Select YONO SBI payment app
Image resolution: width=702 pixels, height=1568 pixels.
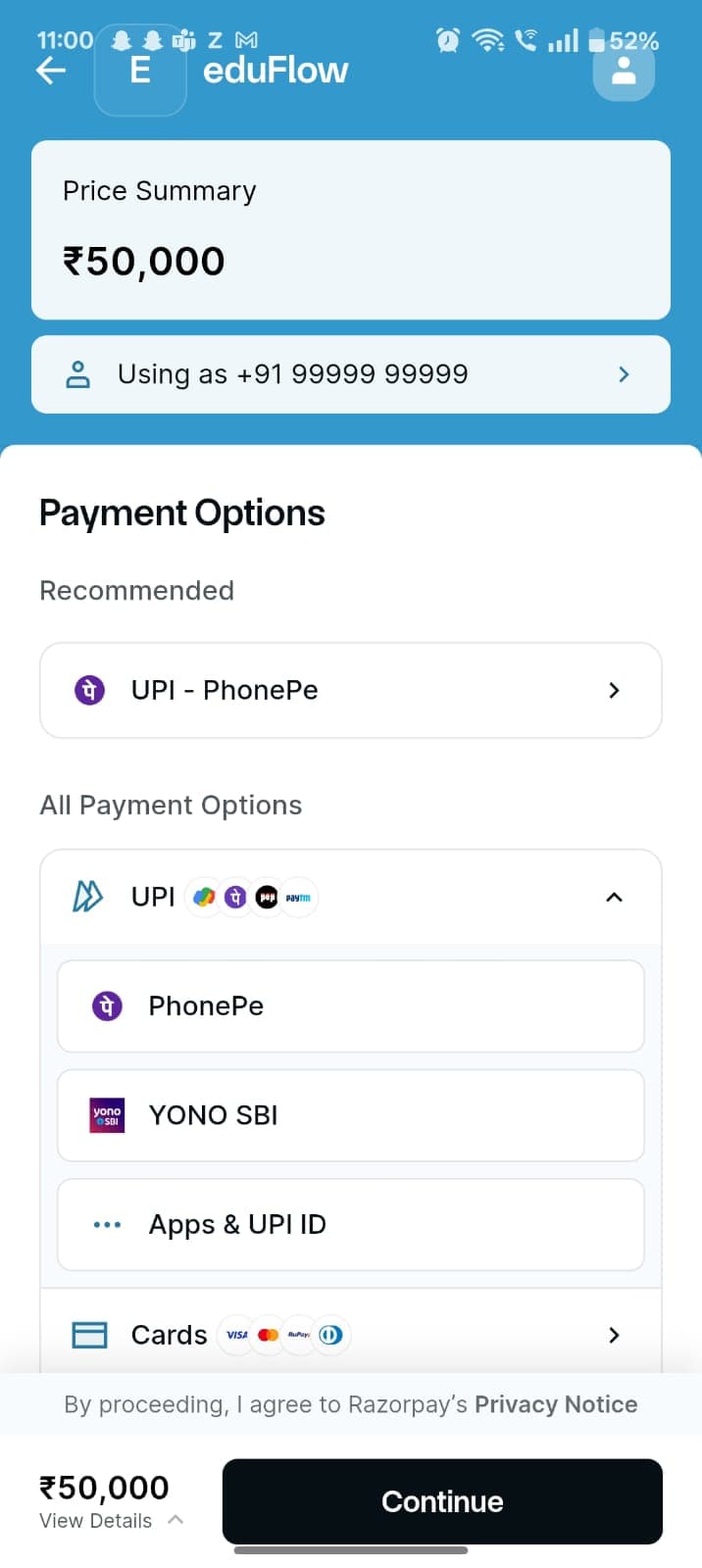click(x=350, y=1115)
